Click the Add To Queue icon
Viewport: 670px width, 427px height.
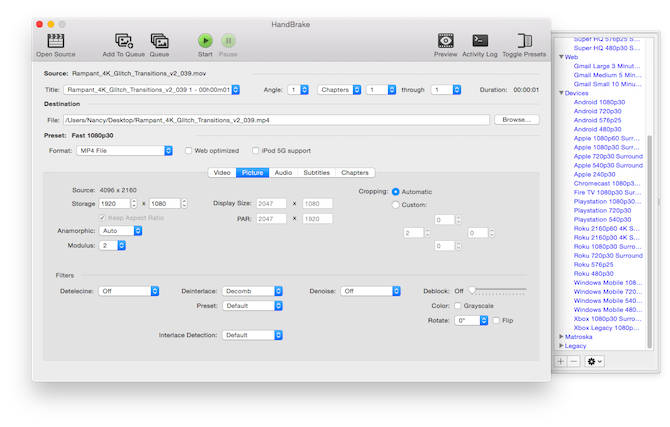coord(124,41)
